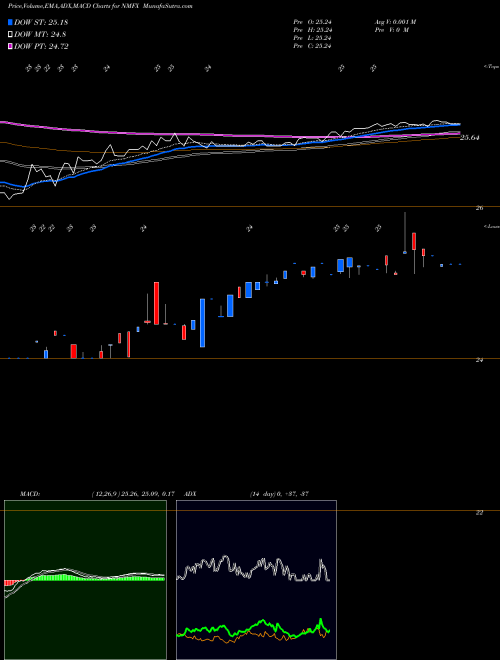Click the 'Avg V: 0.001 M' volume text
The height and width of the screenshot is (660, 500).
[x=395, y=22]
